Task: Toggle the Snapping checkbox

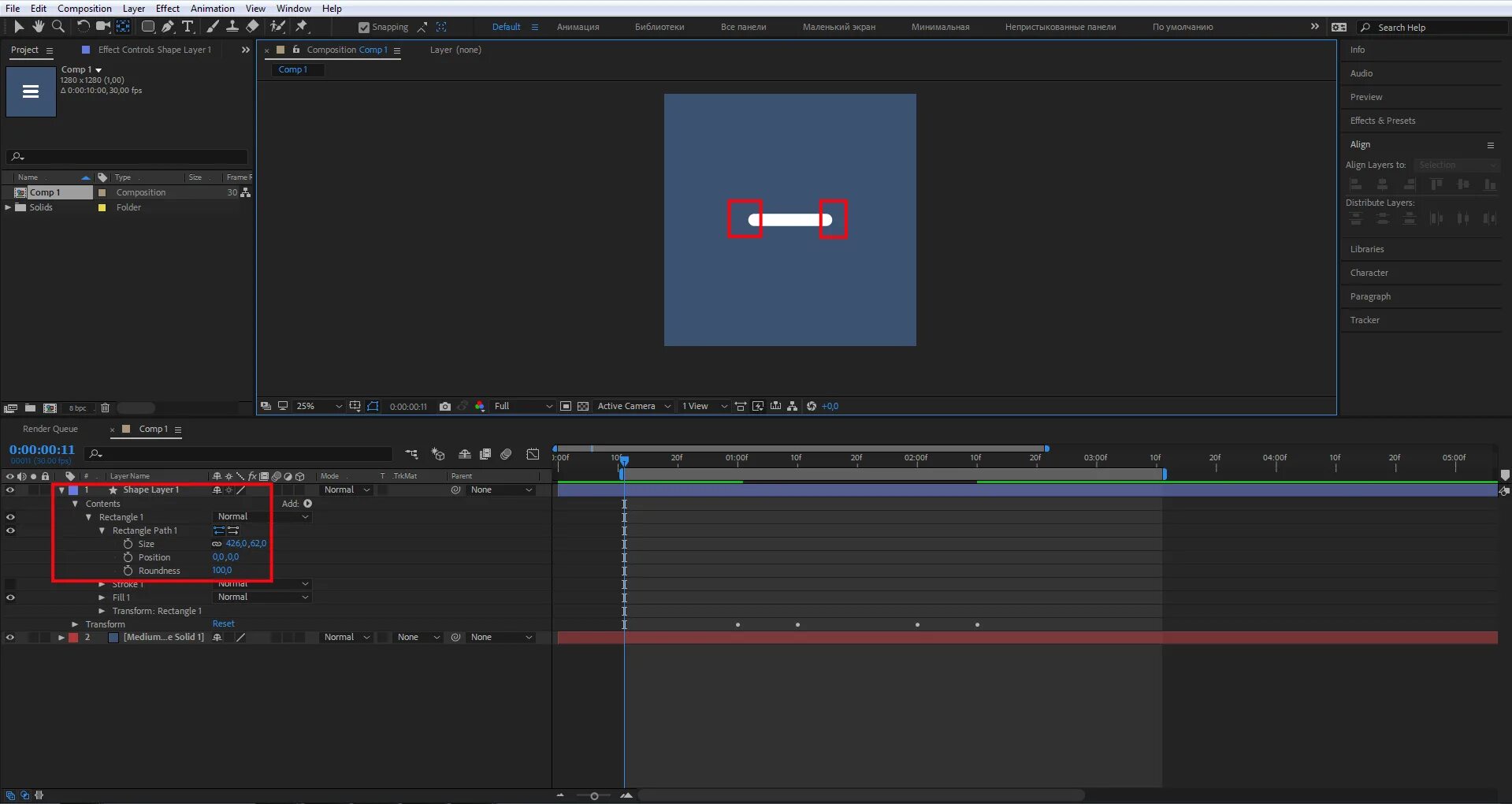Action: pos(363,28)
